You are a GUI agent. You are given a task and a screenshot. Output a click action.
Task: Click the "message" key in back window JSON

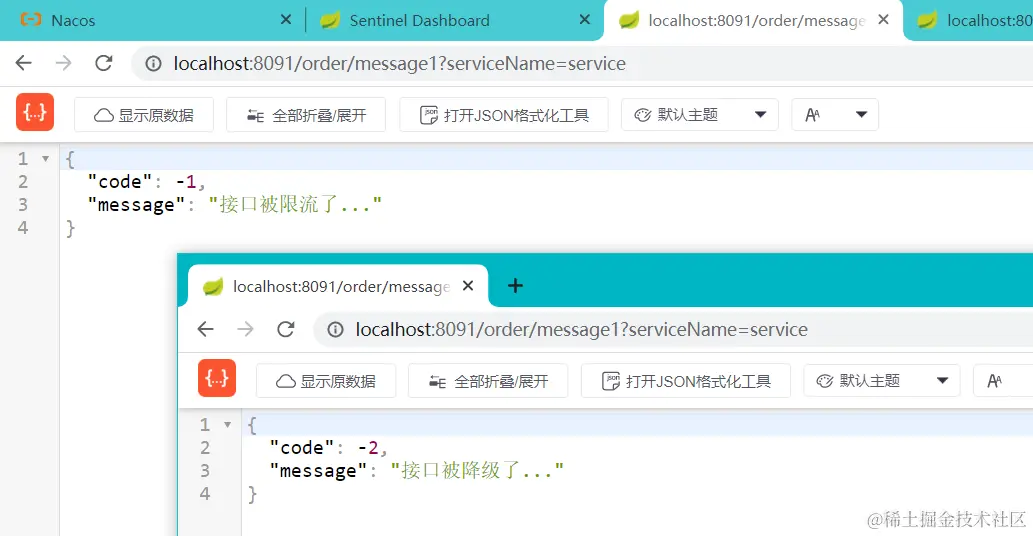pos(136,205)
